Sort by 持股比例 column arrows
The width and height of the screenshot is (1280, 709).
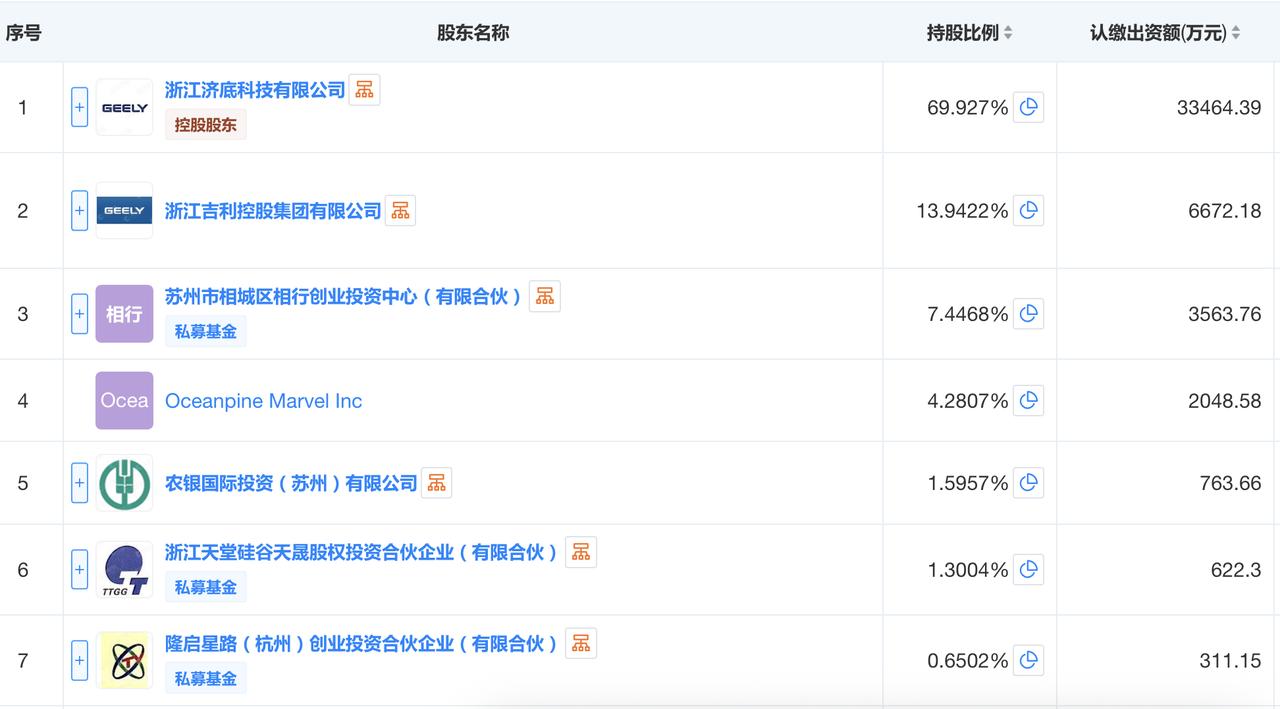[1008, 33]
